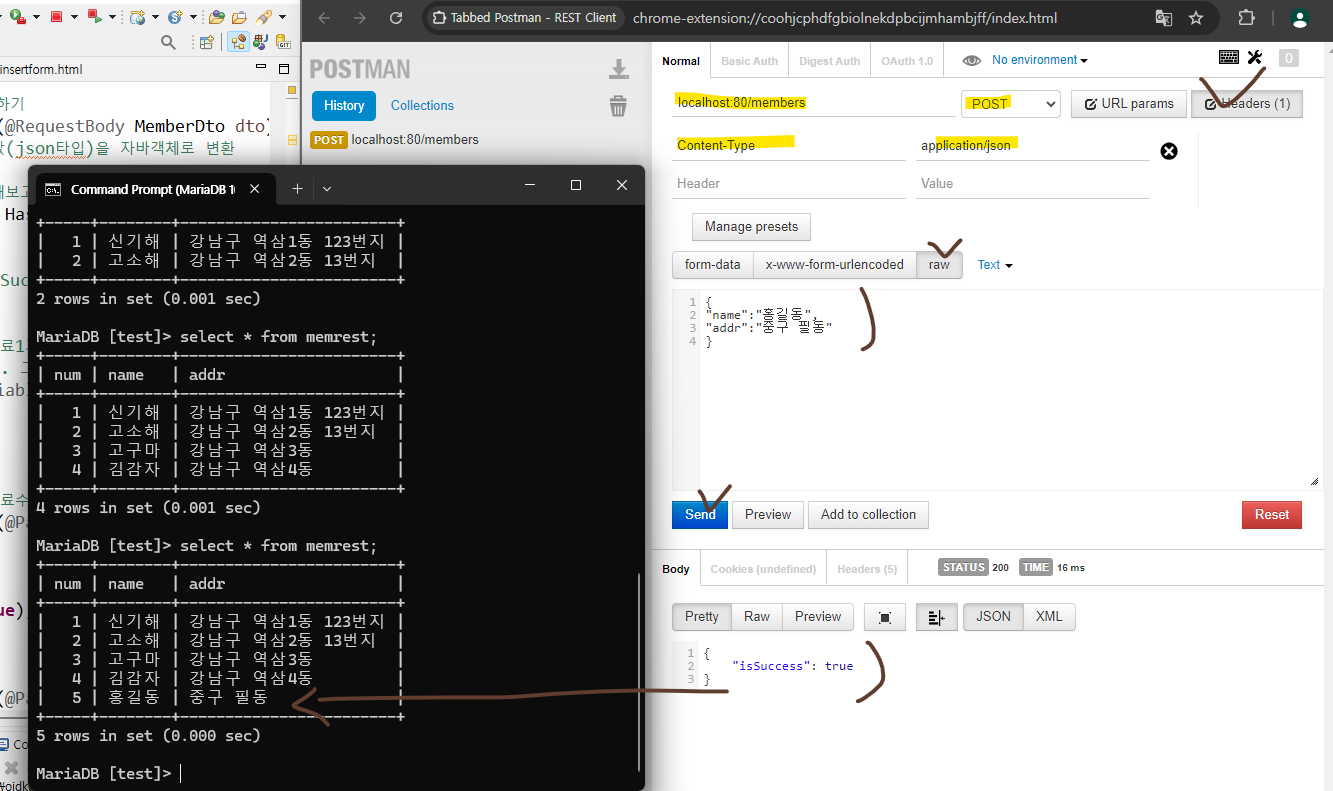Click Command Prompt tab dropdown chevron
This screenshot has width=1333, height=791.
click(326, 188)
